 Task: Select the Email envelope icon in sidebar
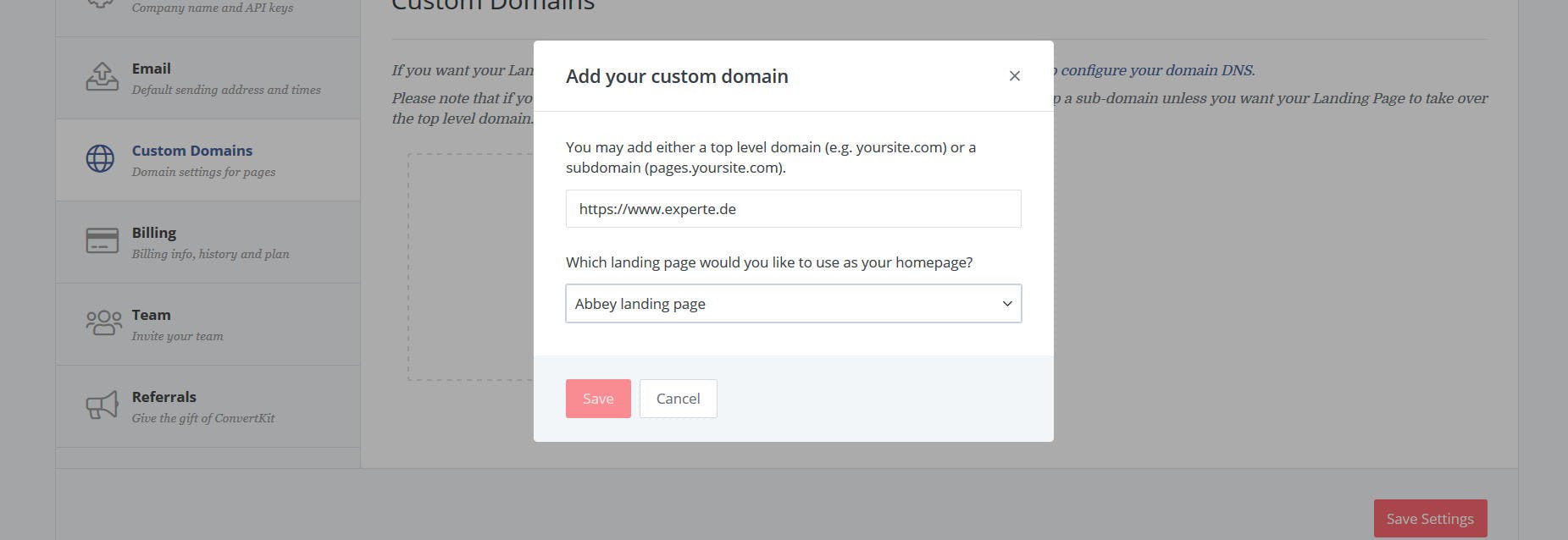[102, 76]
